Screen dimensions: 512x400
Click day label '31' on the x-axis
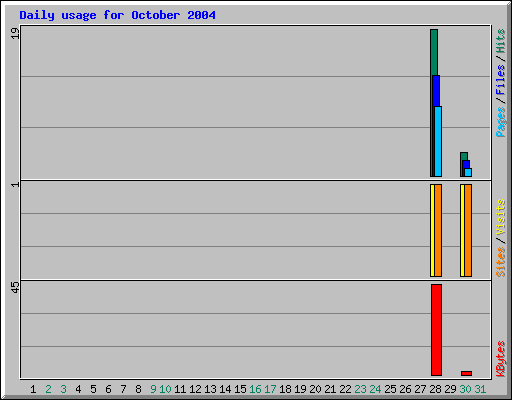[x=480, y=389]
